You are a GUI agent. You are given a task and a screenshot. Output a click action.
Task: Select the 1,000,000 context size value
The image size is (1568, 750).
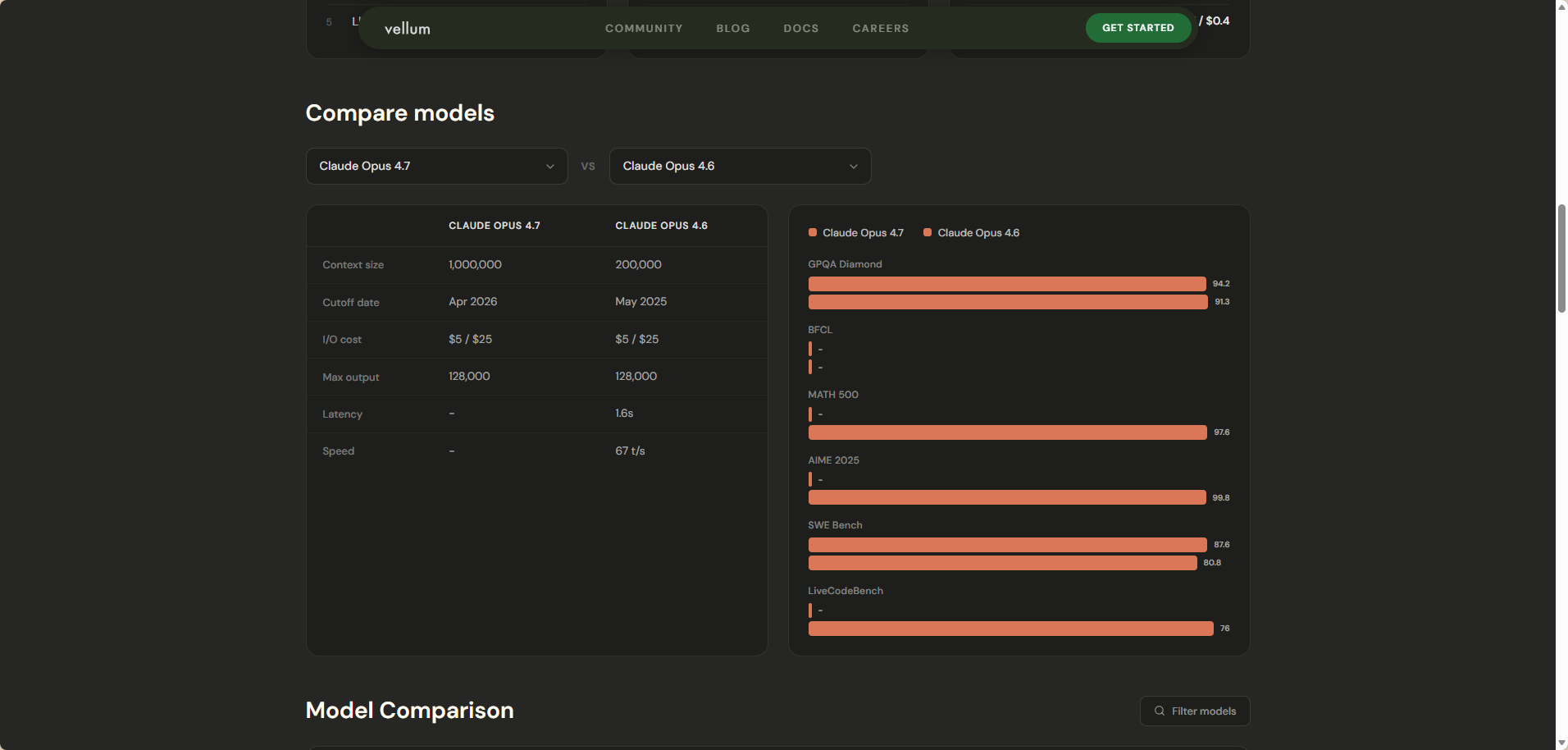point(475,264)
